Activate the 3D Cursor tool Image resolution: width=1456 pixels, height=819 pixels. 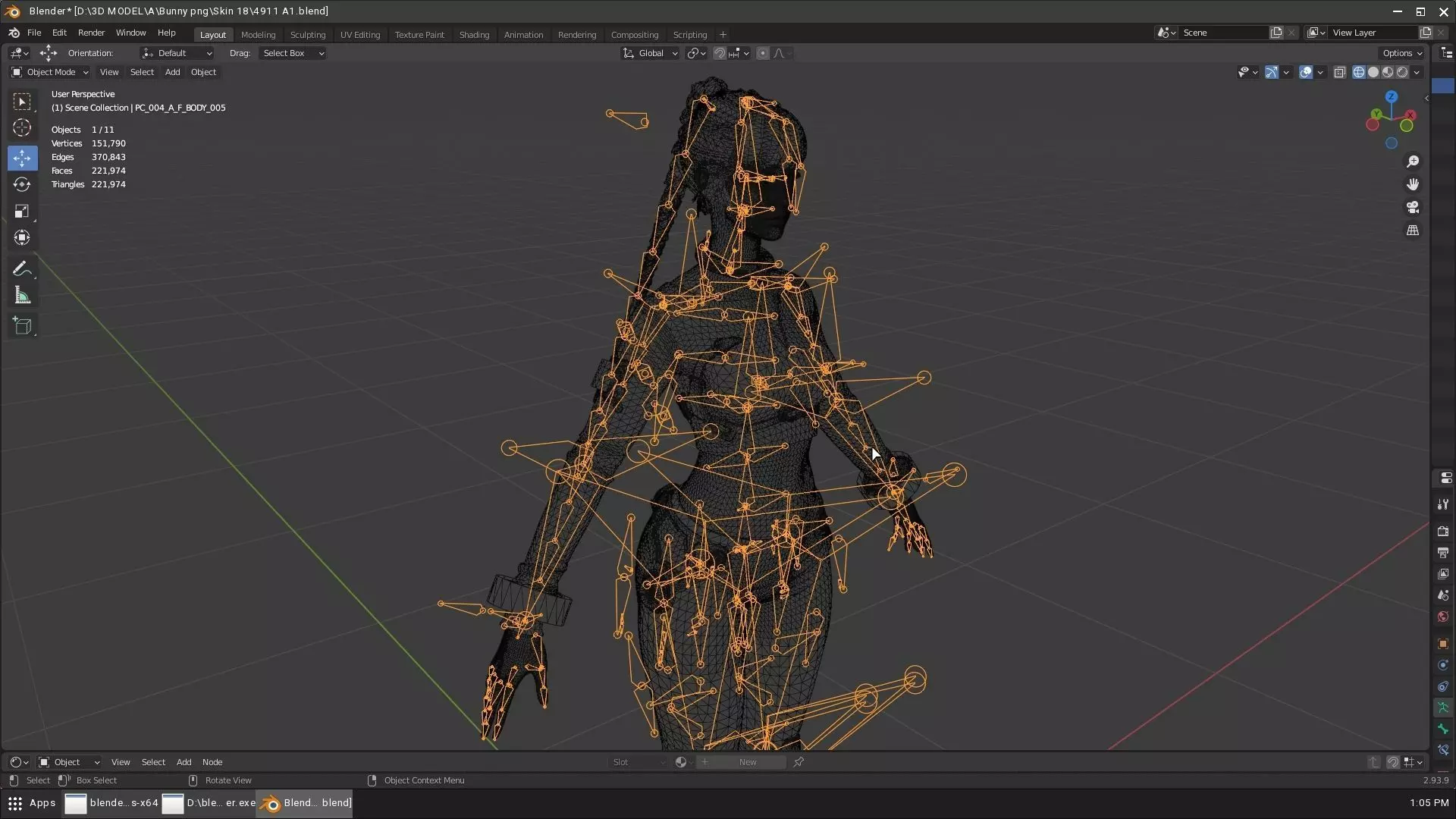(x=22, y=128)
